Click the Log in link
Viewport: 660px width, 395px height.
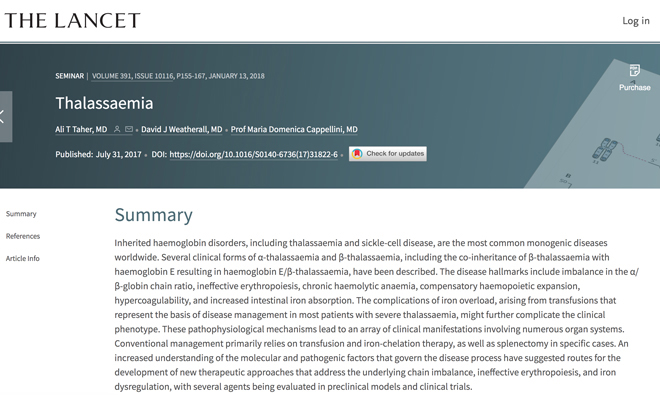click(x=636, y=21)
